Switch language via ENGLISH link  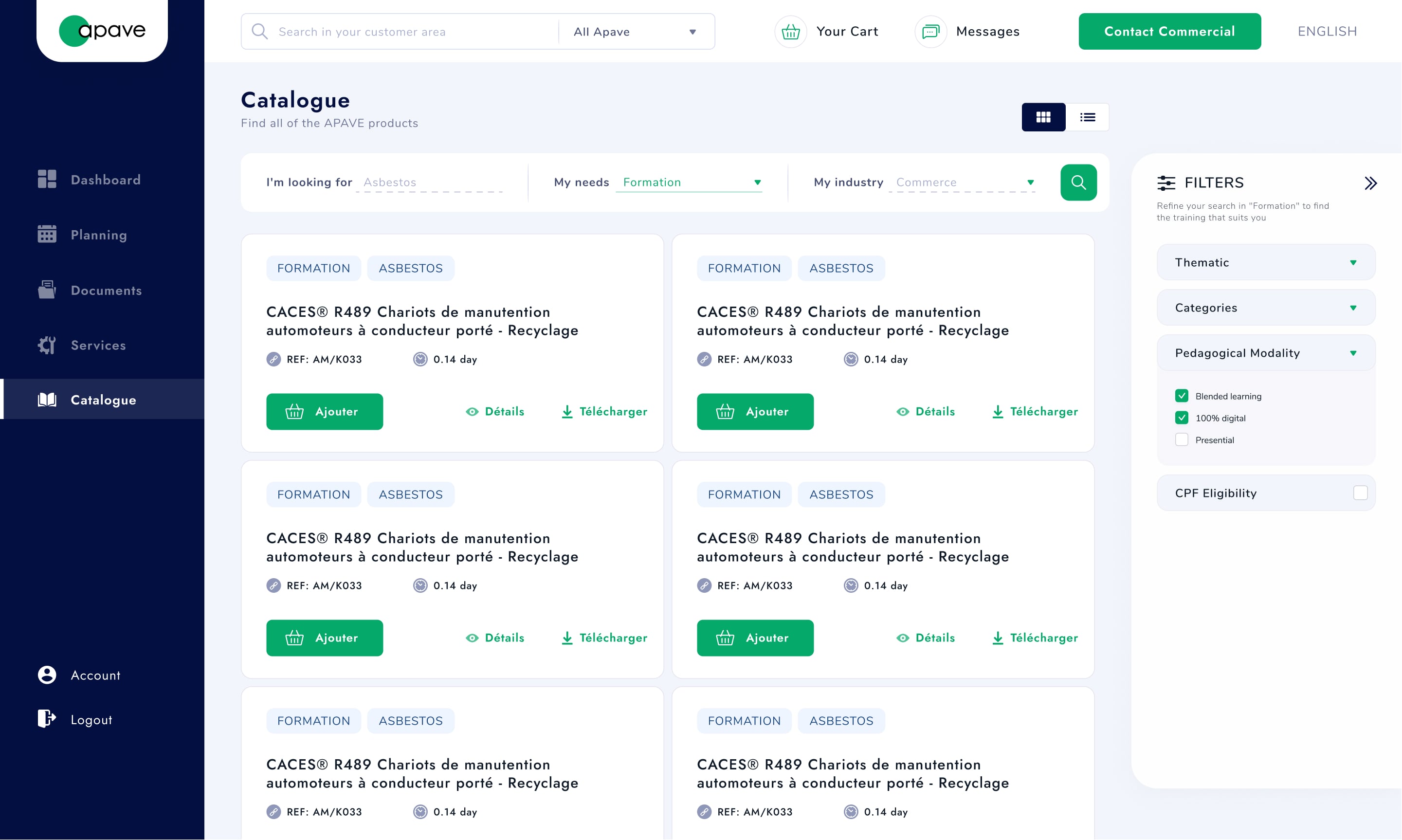point(1327,32)
